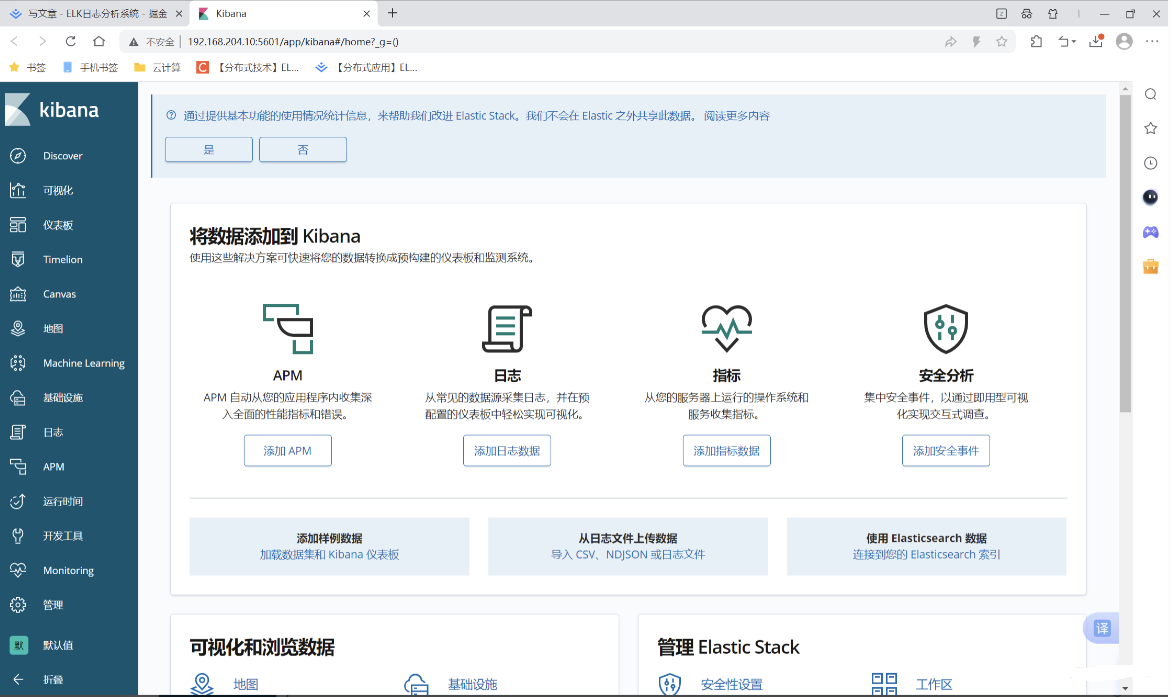
Task: Open the 添加样例数据 card
Action: tap(329, 546)
